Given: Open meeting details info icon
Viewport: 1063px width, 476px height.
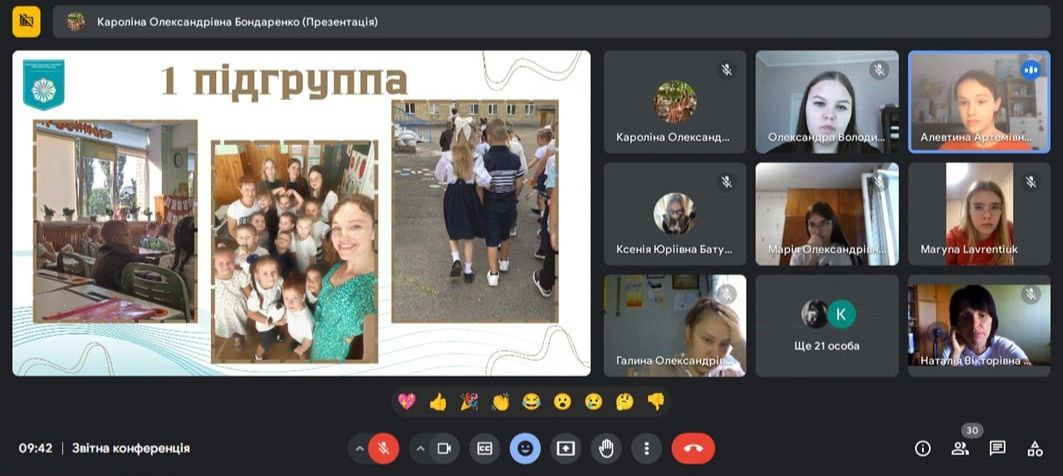Looking at the screenshot, I should pyautogui.click(x=923, y=448).
